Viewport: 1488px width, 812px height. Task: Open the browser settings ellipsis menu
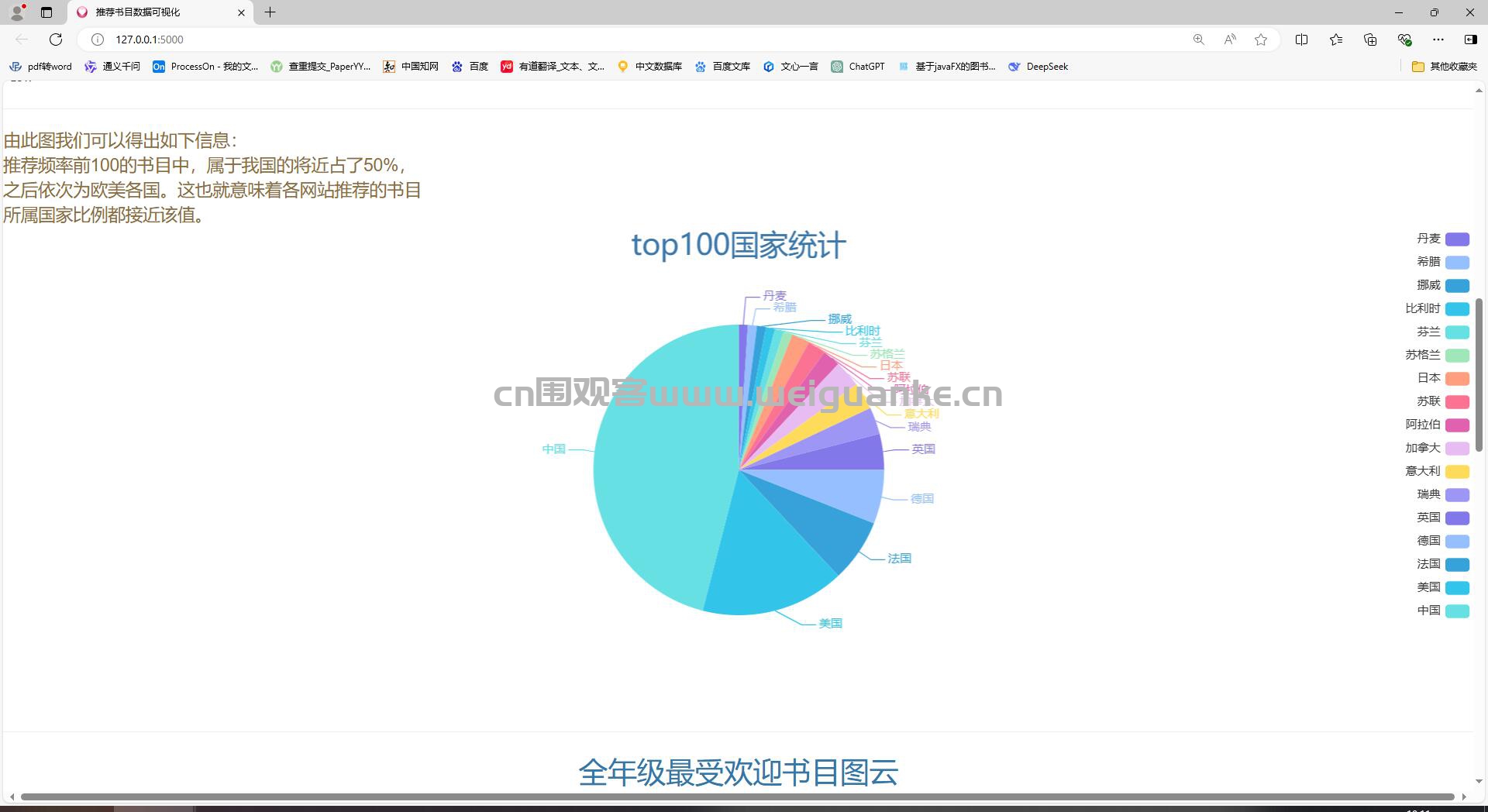[1438, 40]
